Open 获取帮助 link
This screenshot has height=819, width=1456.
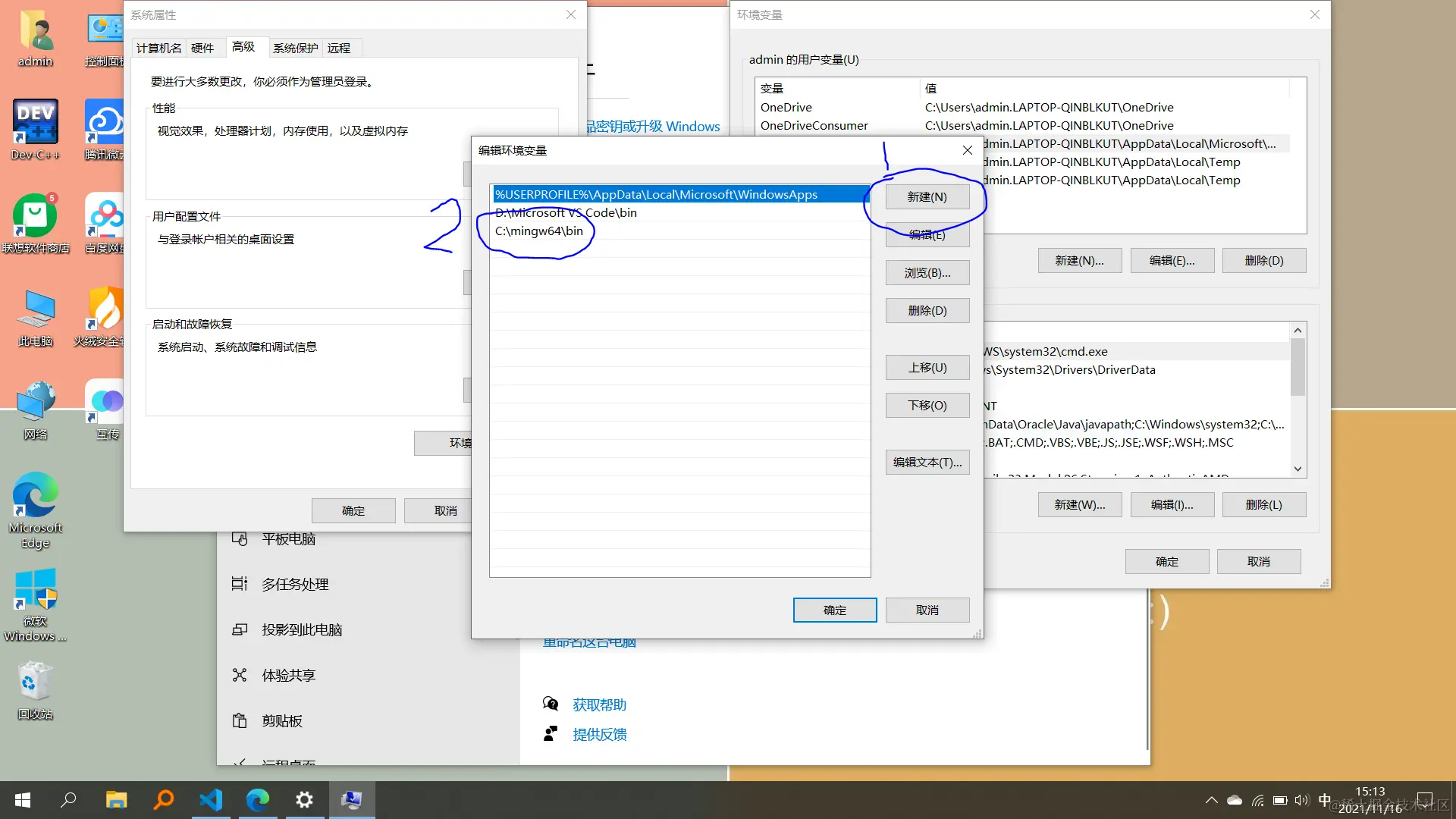pyautogui.click(x=599, y=705)
